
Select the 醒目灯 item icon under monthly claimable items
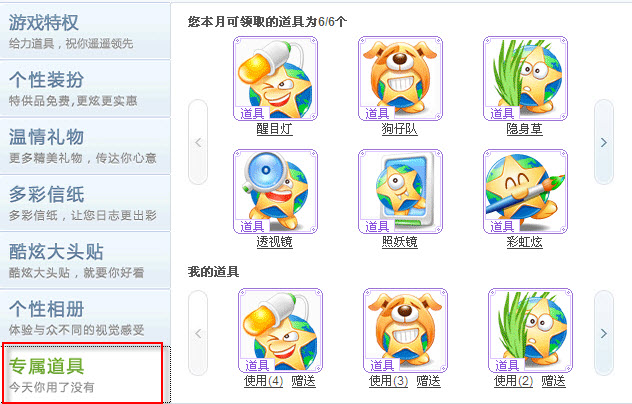tap(275, 78)
